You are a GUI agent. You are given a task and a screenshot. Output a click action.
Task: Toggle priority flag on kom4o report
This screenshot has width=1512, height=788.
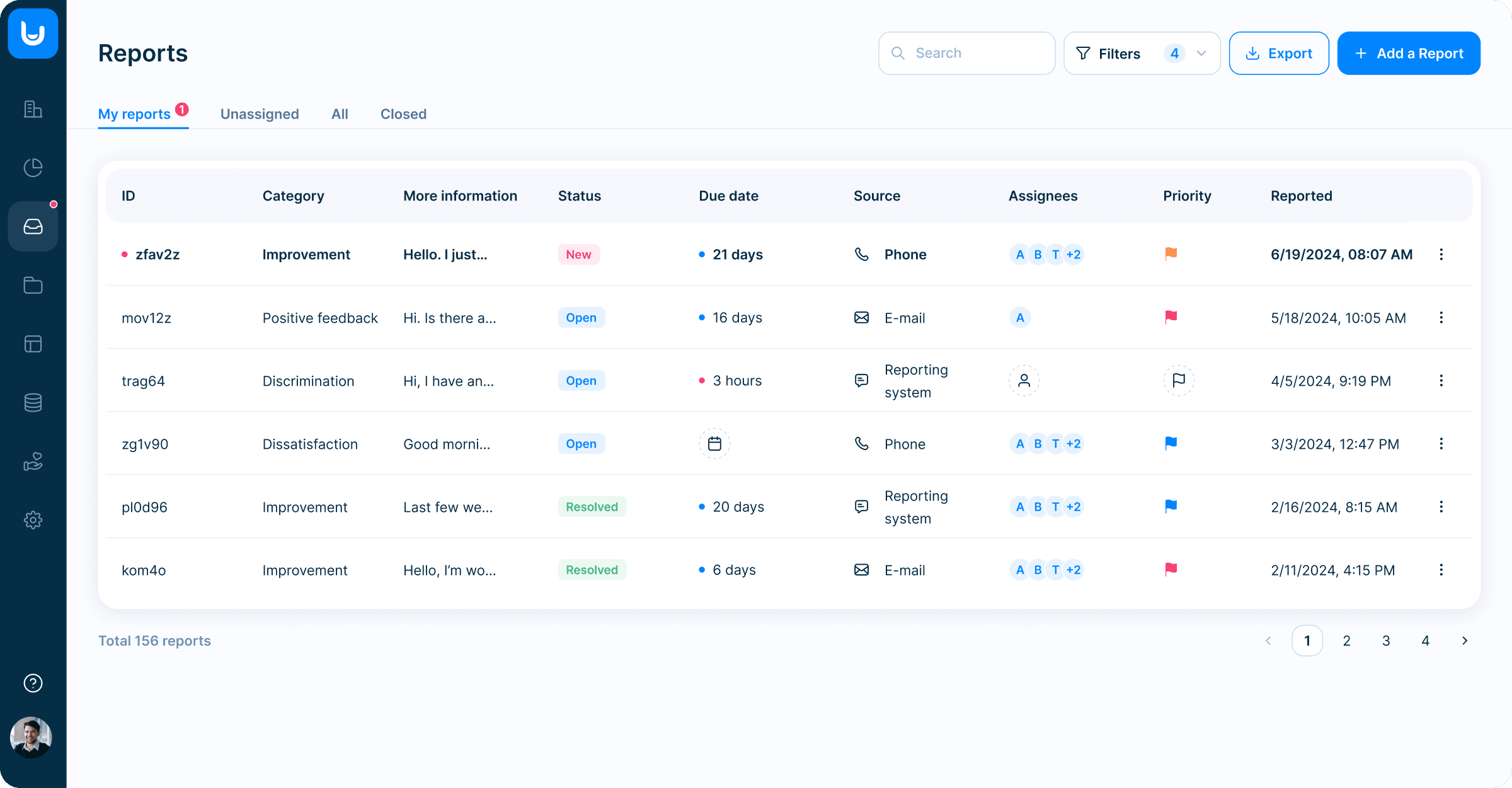point(1171,569)
